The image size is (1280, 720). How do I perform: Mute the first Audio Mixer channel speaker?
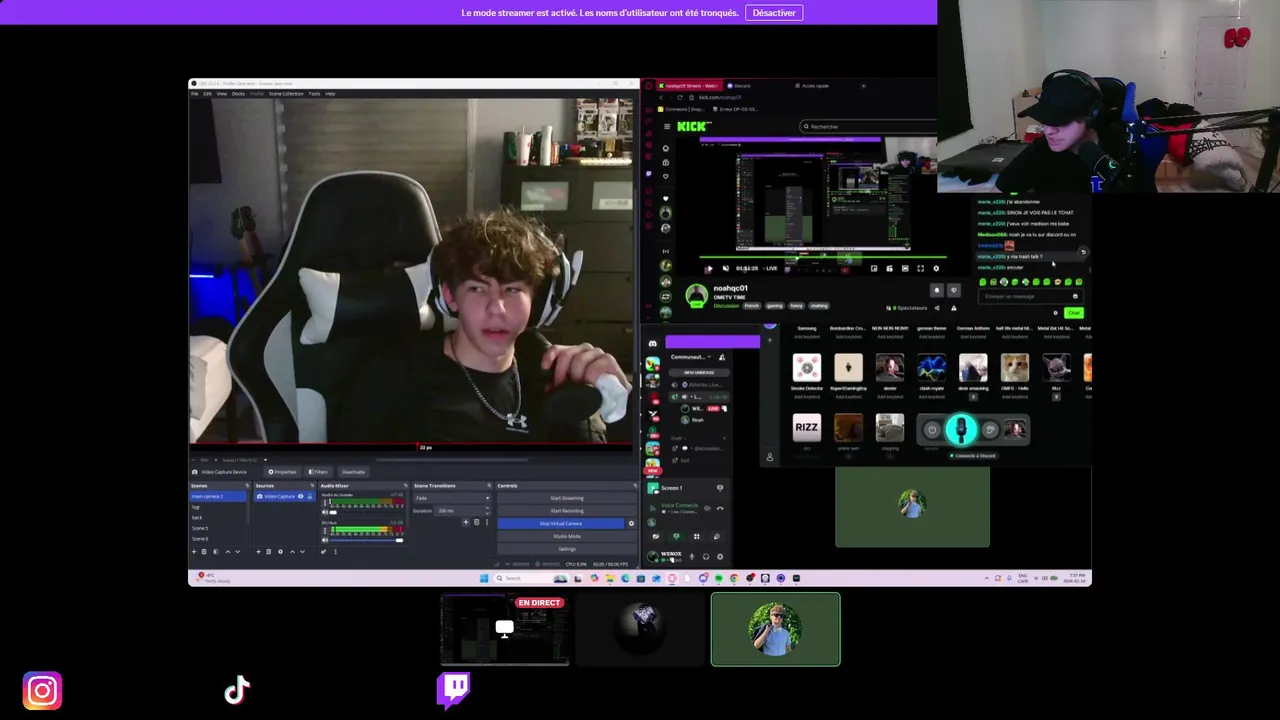(x=324, y=513)
